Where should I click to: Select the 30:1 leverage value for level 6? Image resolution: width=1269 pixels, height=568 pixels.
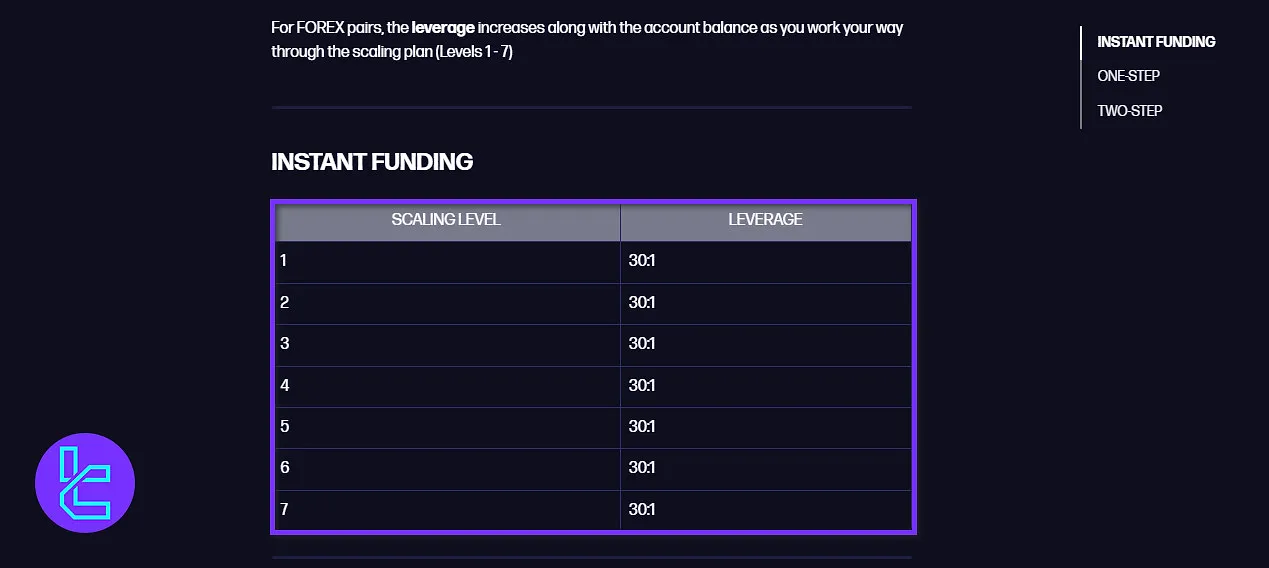point(642,468)
